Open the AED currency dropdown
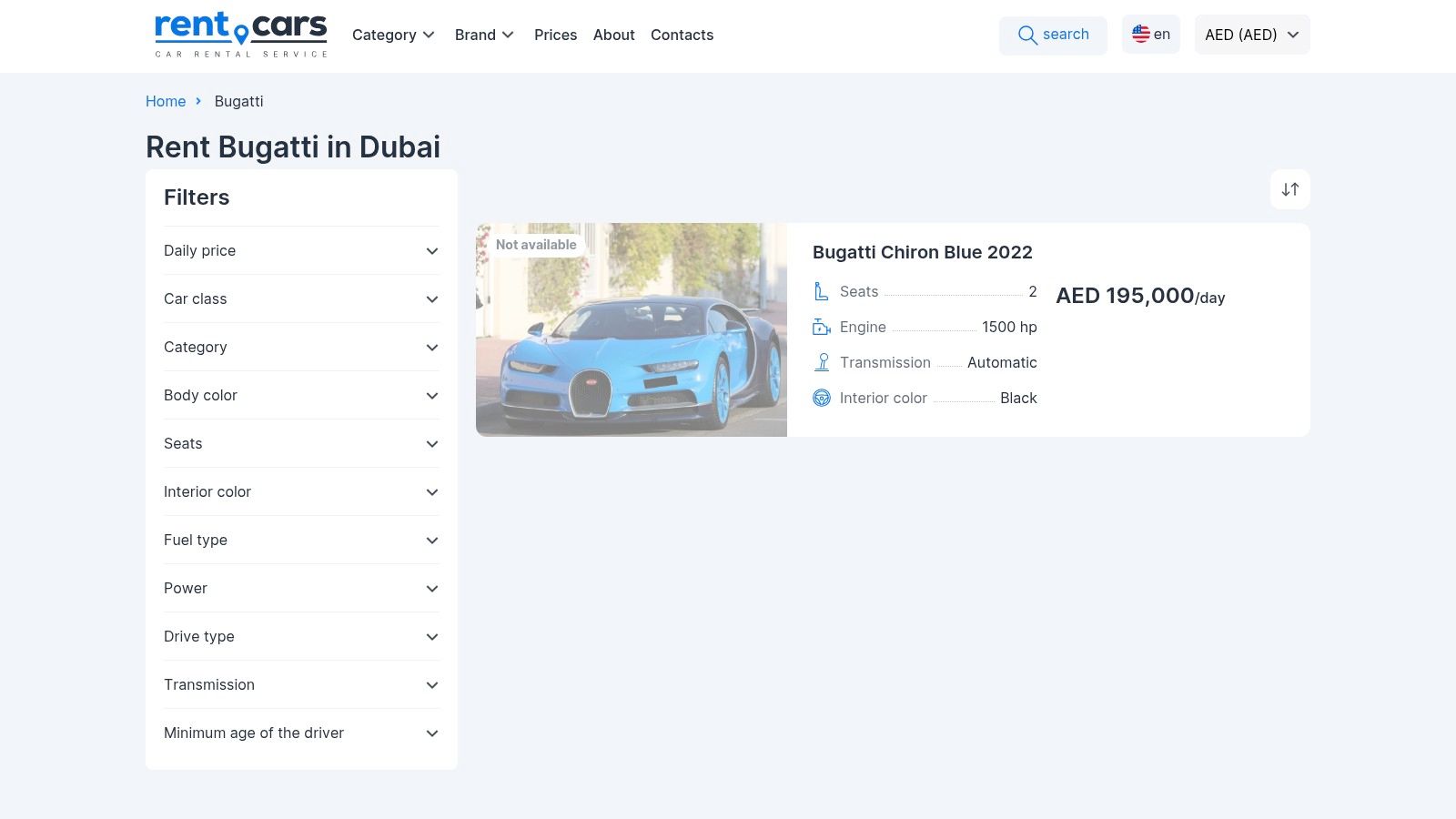The height and width of the screenshot is (819, 1456). point(1252,35)
